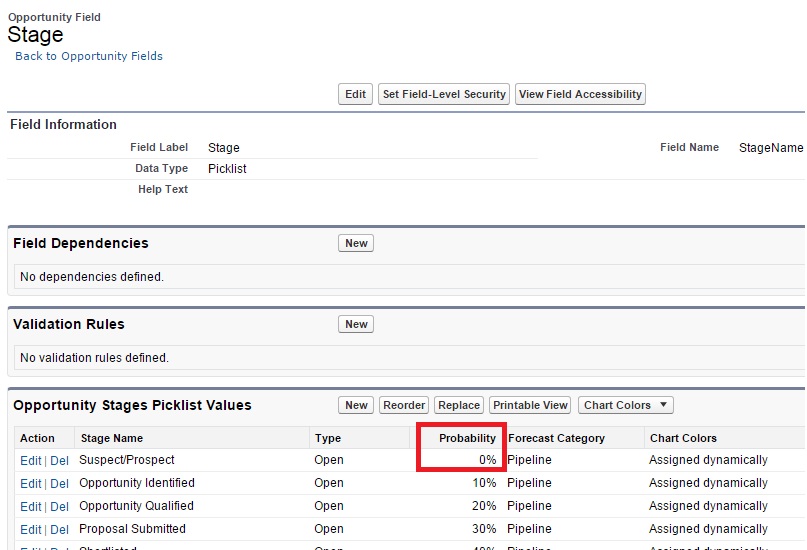Add New validation rule

[356, 324]
